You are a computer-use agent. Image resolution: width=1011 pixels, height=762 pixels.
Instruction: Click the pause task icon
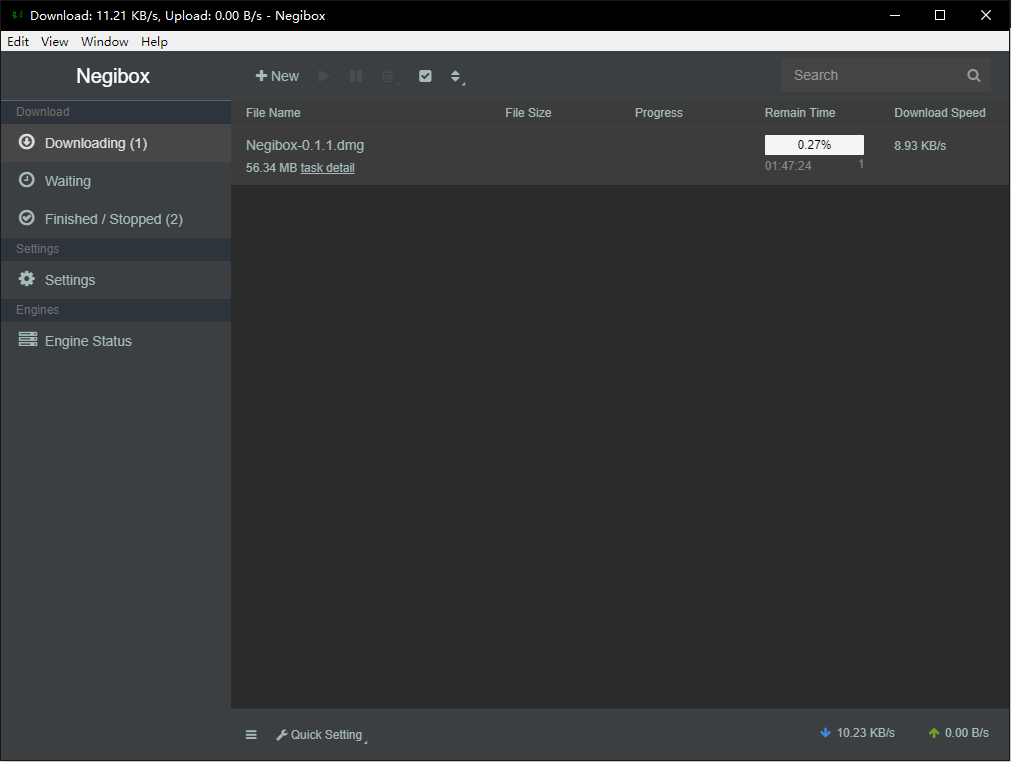coord(356,76)
